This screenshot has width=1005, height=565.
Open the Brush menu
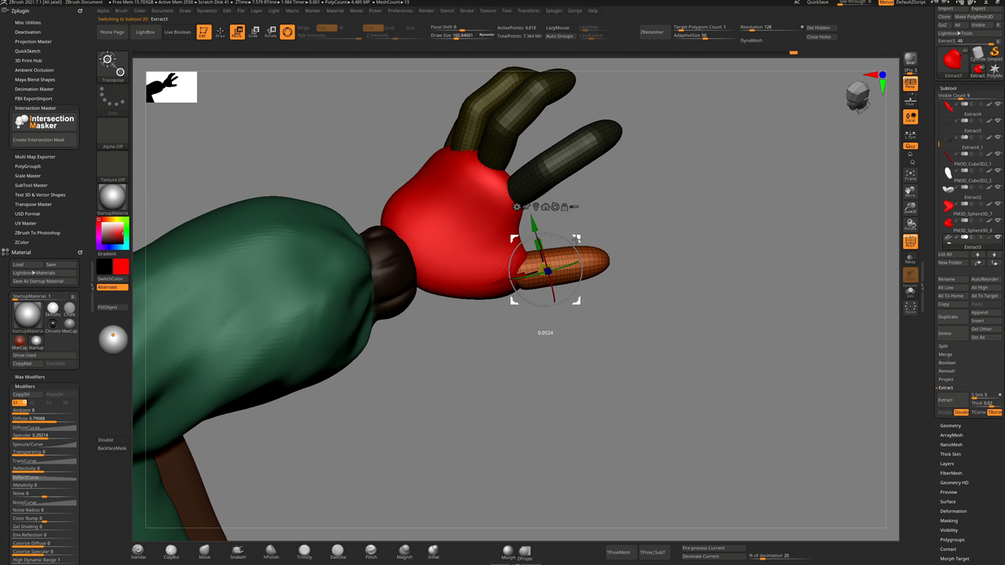(x=121, y=11)
